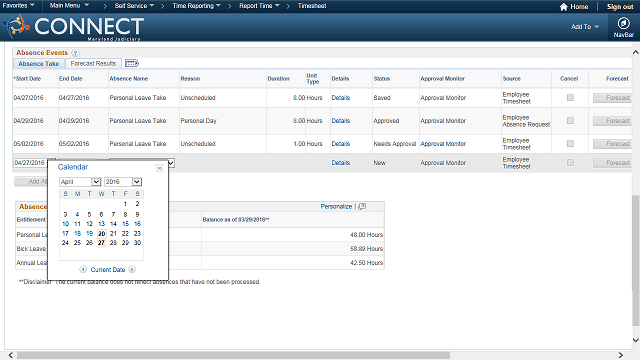Click the pop-out icon beside Personalize
Screen dimensions: 640x360
coord(362,207)
